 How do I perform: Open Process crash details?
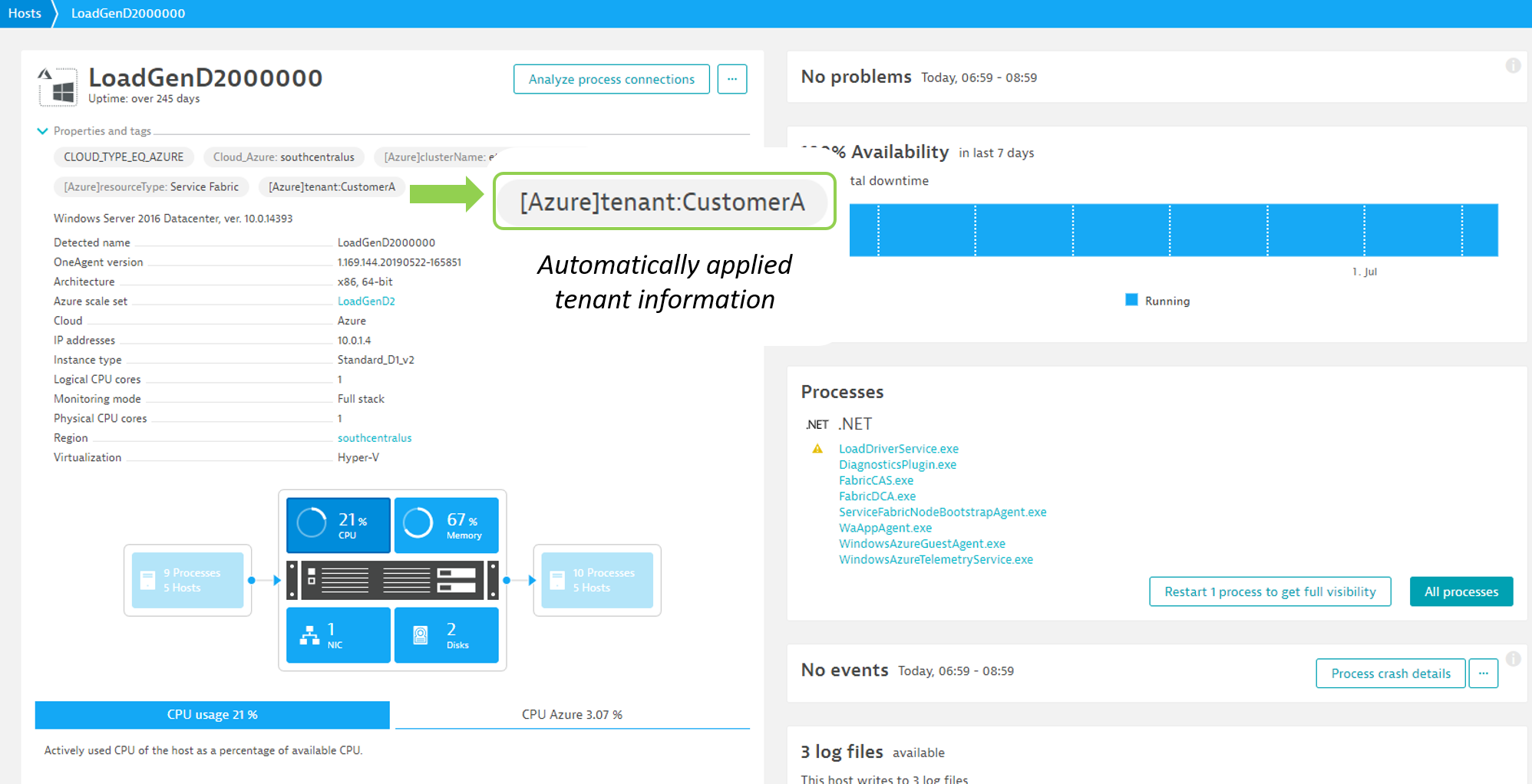coord(1391,674)
